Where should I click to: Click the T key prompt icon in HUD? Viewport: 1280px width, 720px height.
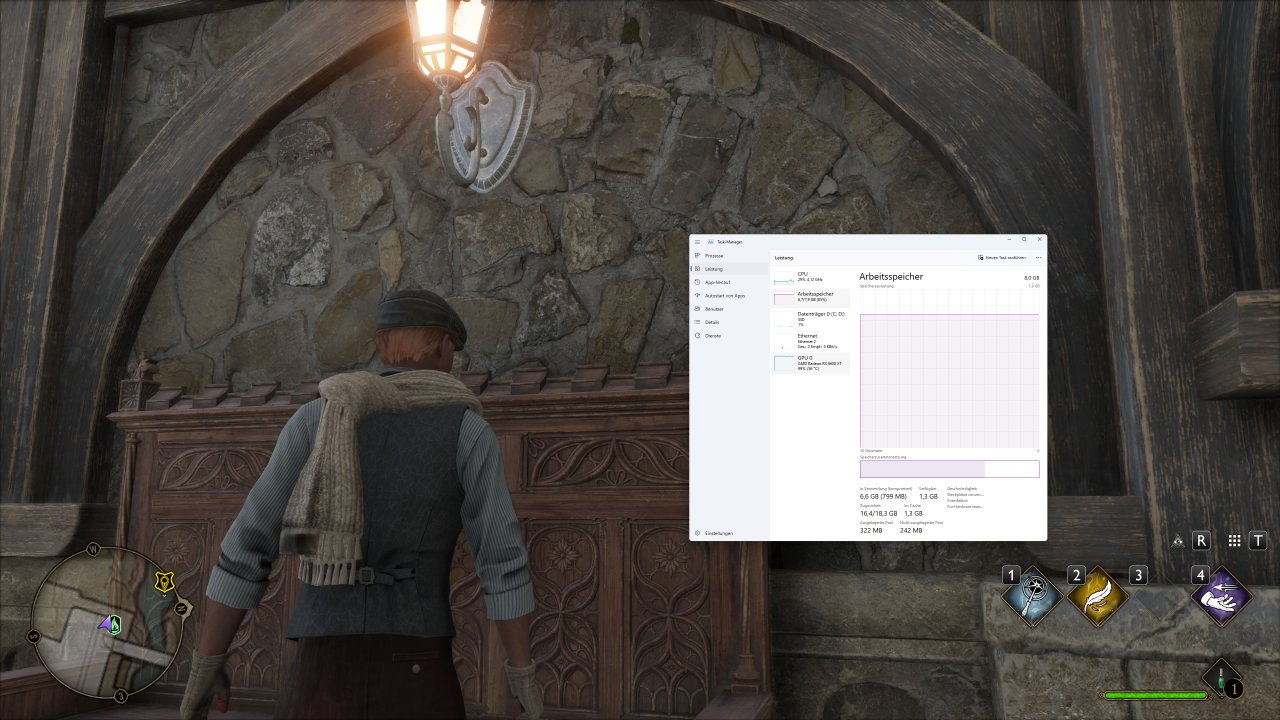pos(1258,541)
